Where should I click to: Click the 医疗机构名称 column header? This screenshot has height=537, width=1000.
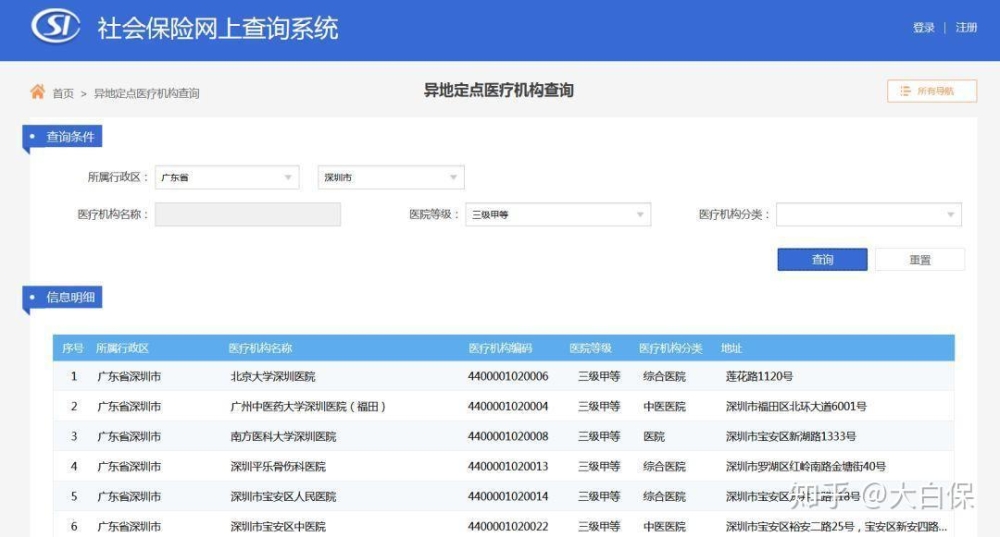tap(260, 348)
